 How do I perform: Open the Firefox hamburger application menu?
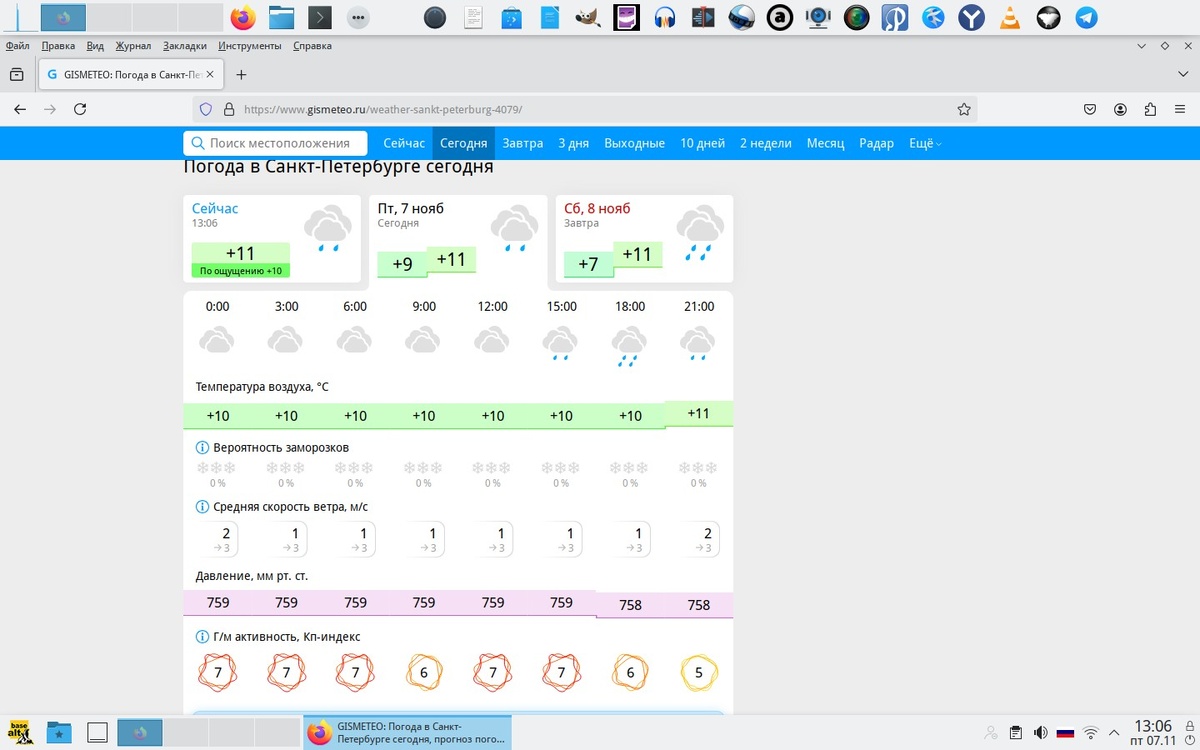pos(1181,109)
